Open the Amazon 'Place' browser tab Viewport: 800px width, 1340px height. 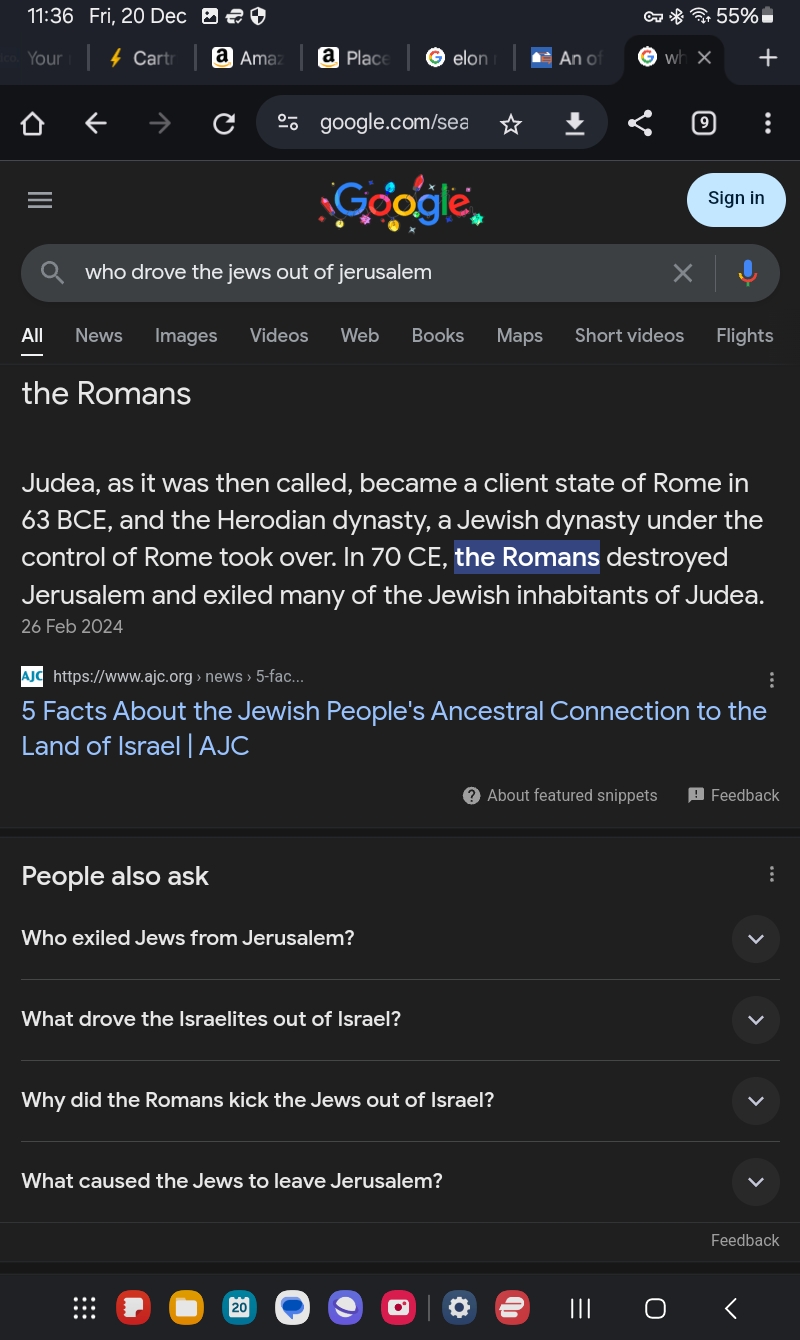(353, 57)
